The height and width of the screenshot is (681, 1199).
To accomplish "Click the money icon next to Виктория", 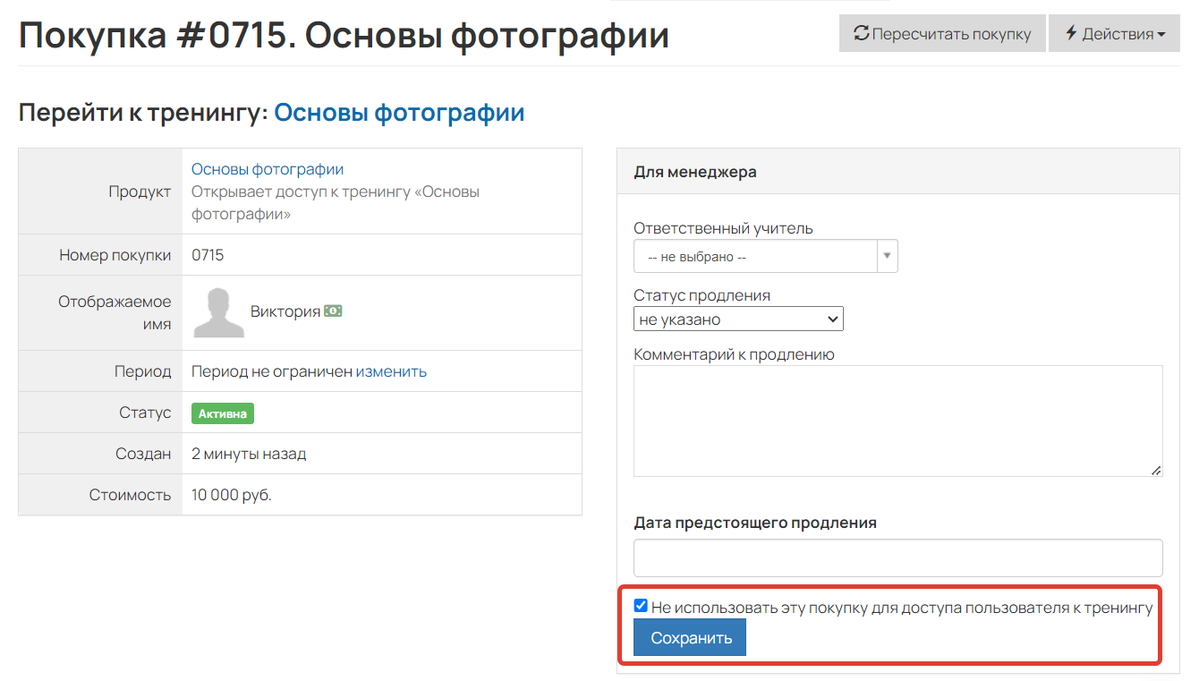I will [333, 311].
